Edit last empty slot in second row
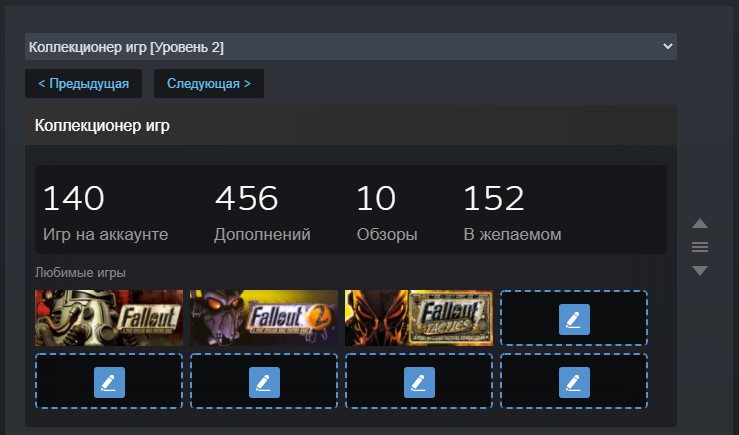The height and width of the screenshot is (435, 739). (x=574, y=381)
